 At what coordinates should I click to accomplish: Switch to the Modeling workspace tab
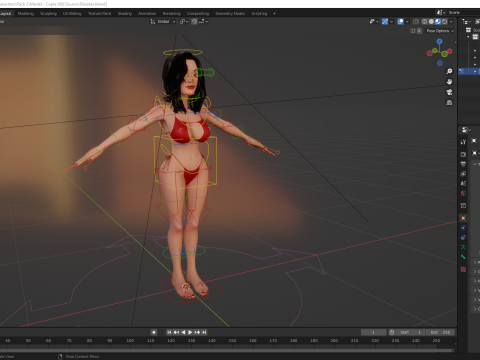[26, 13]
